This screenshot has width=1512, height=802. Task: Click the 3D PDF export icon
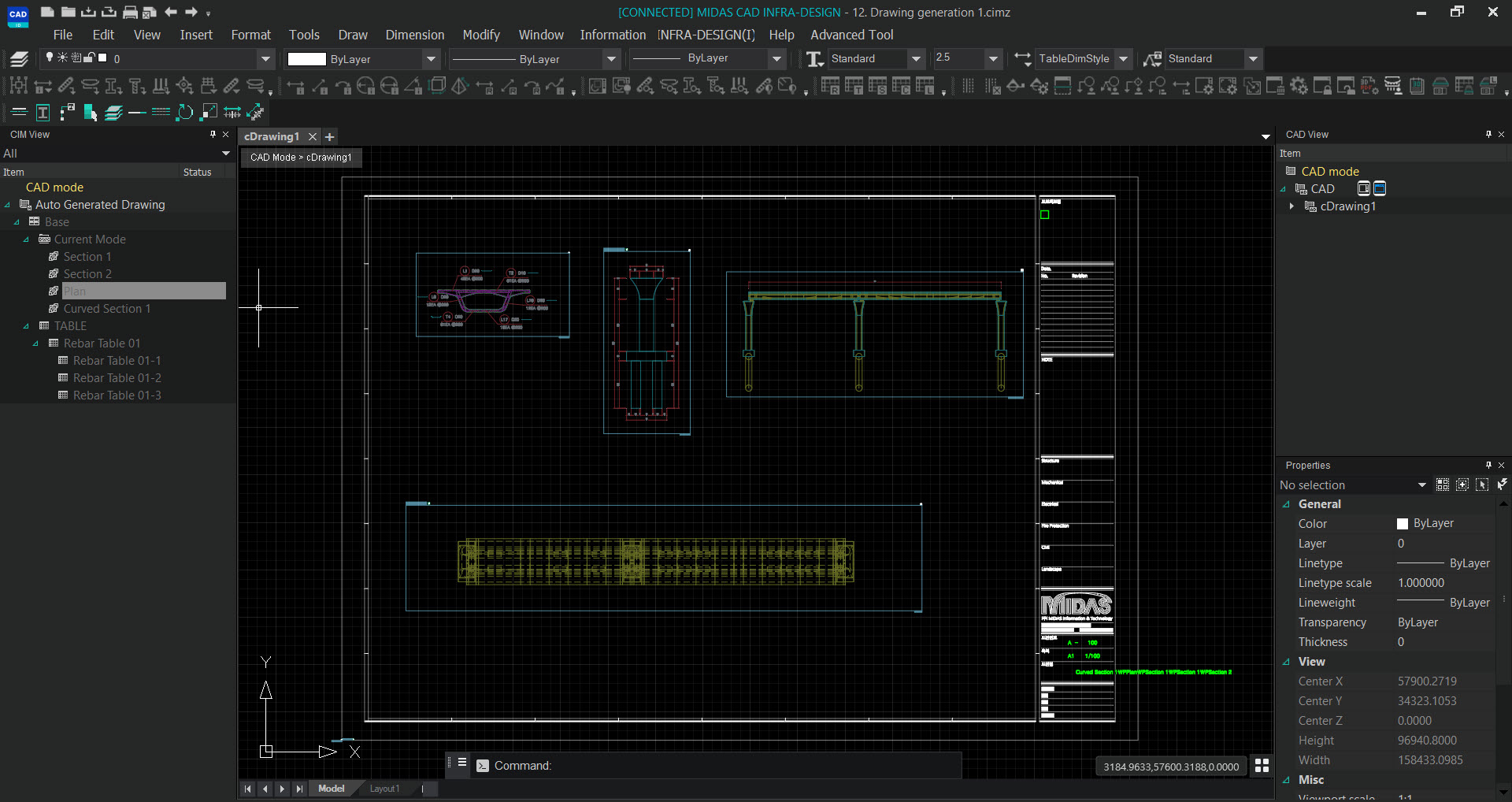(x=1369, y=86)
